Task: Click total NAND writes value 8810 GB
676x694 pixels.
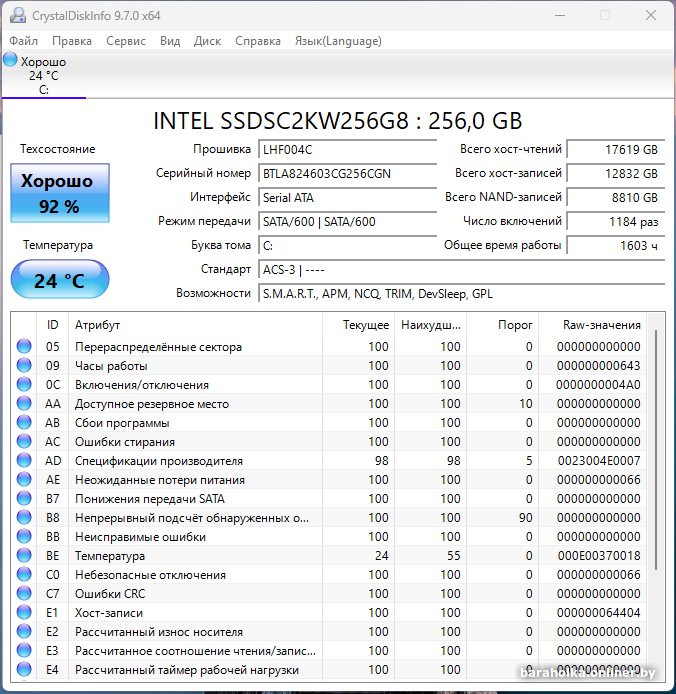Action: tap(616, 197)
